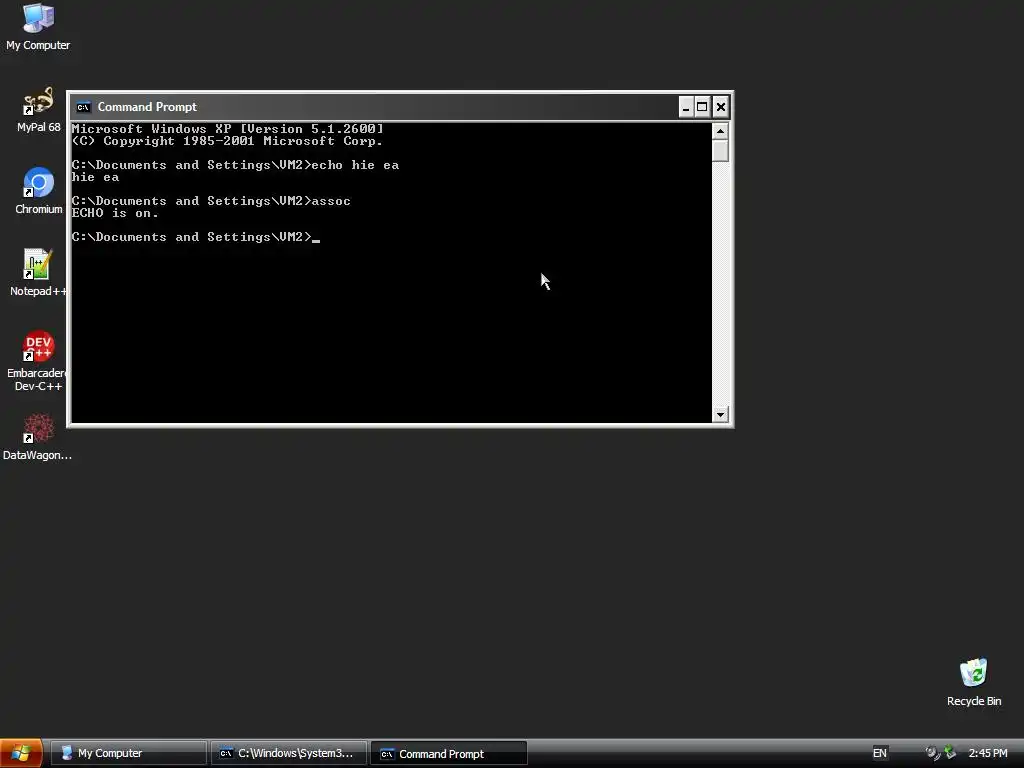The image size is (1024, 768).
Task: Click the sound tray icon
Action: 933,753
